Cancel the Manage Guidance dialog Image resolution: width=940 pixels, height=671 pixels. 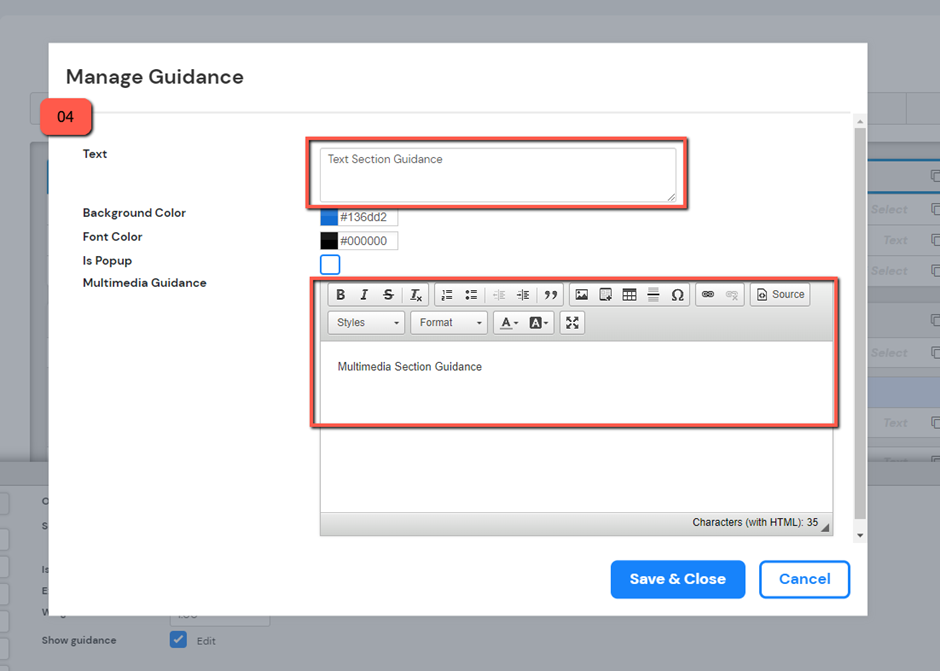pyautogui.click(x=804, y=579)
